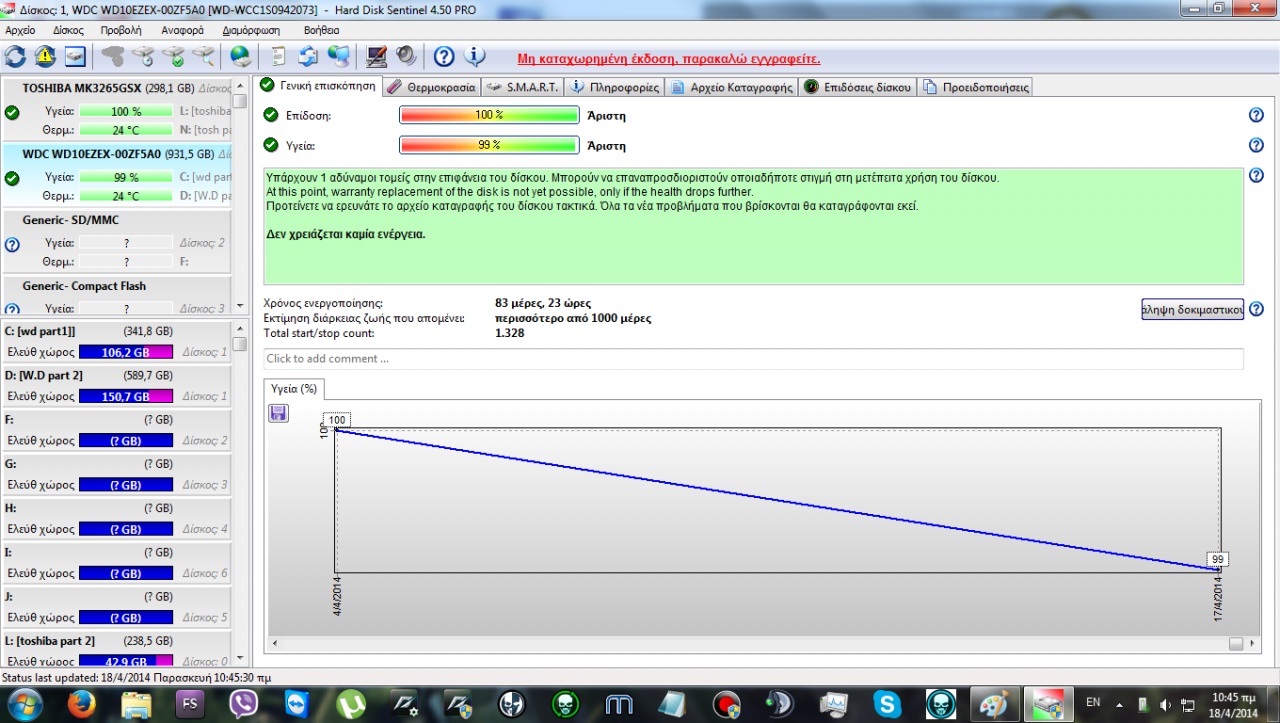Select WDC WD10EZEX-00ZF5A0 disk in list
The image size is (1280, 723).
[116, 175]
